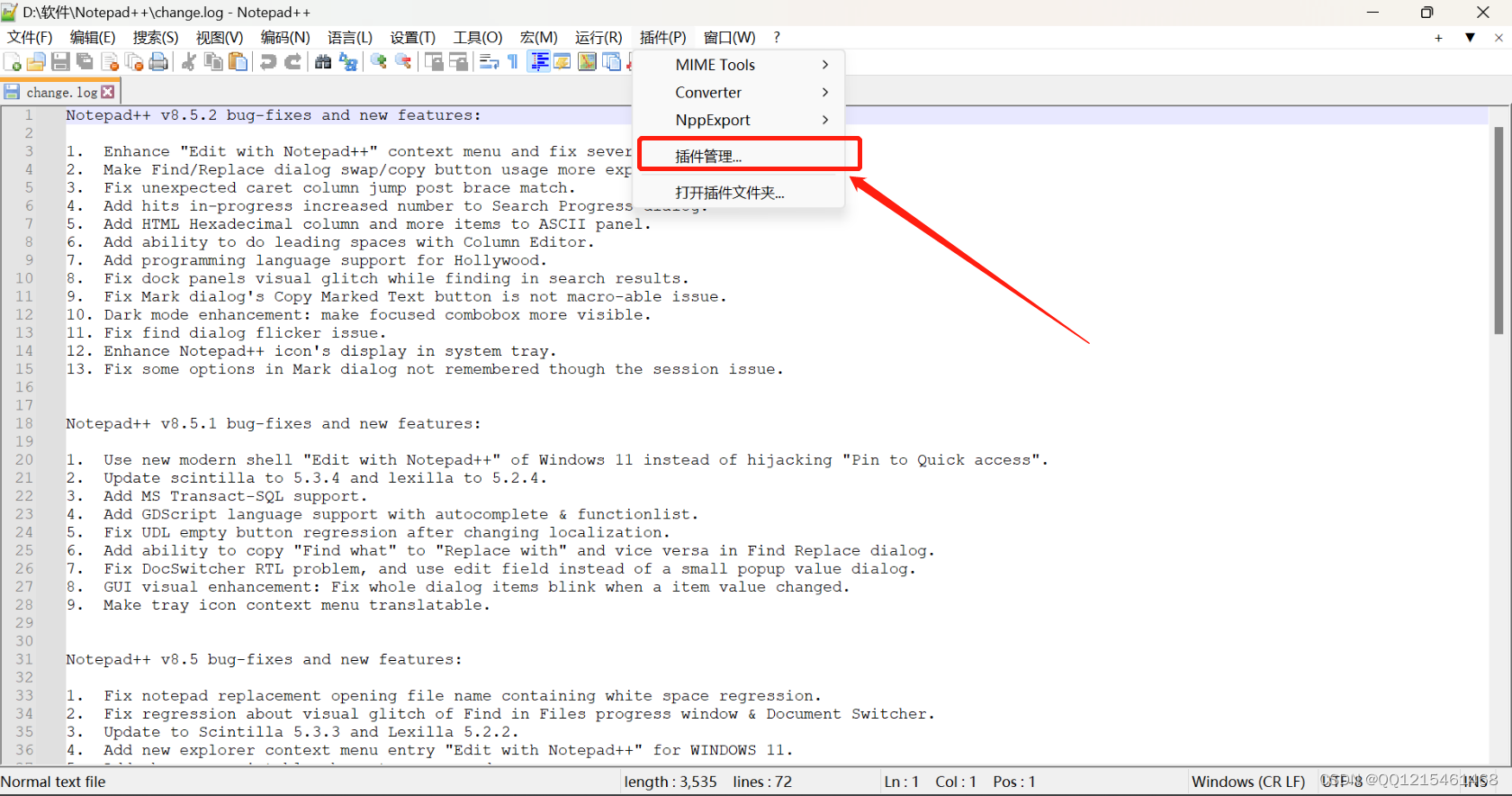Toggle synchronized vertical scrolling icon

click(x=434, y=61)
